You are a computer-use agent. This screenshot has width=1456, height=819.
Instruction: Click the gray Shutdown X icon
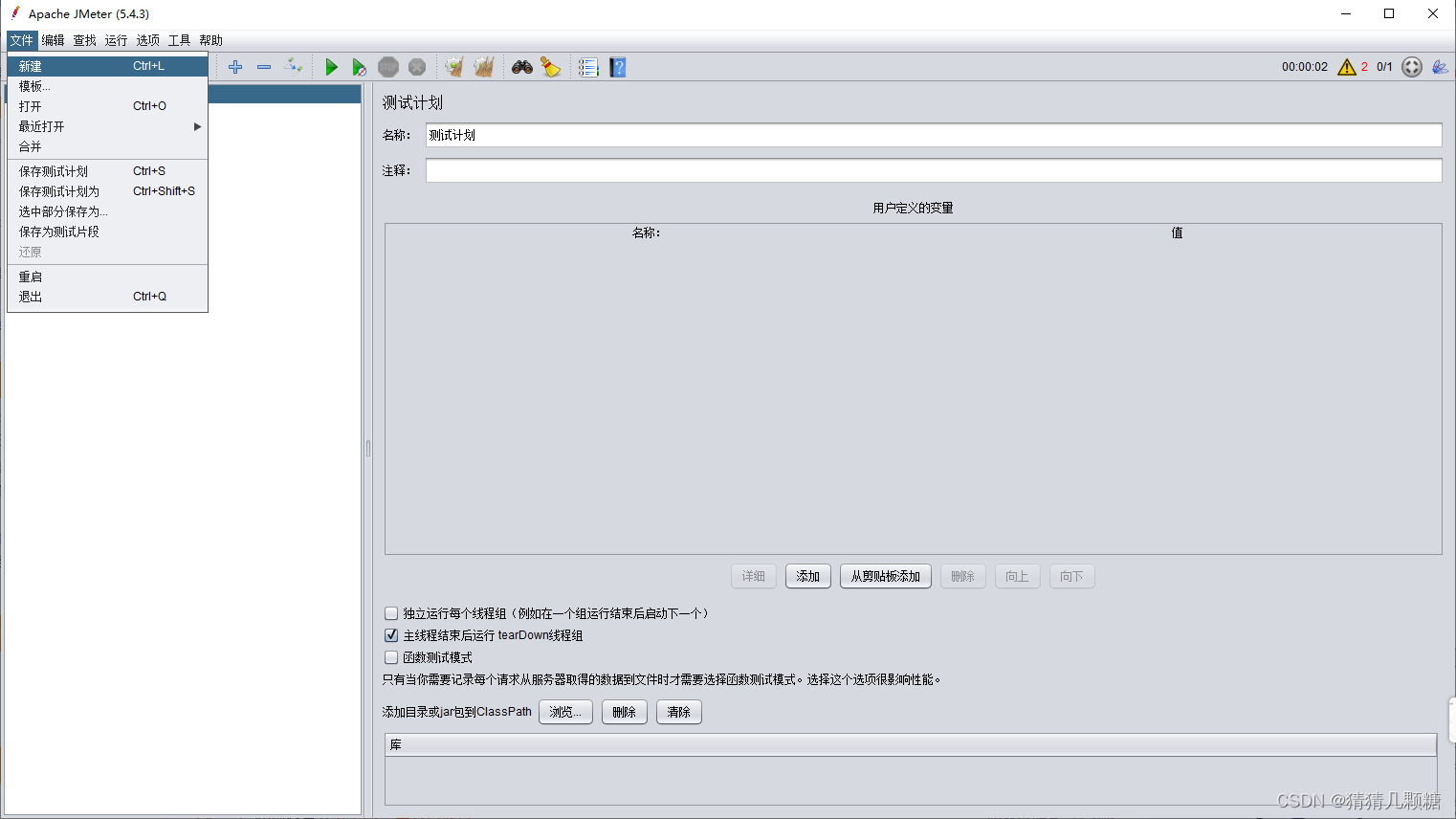[x=417, y=67]
